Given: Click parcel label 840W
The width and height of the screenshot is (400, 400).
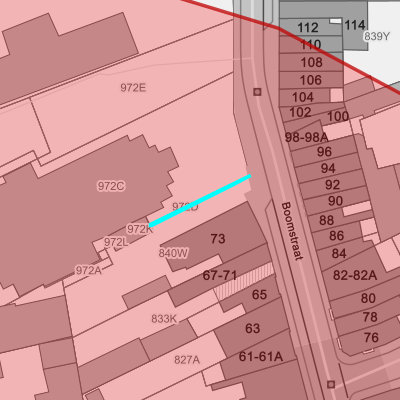Looking at the screenshot, I should [173, 253].
